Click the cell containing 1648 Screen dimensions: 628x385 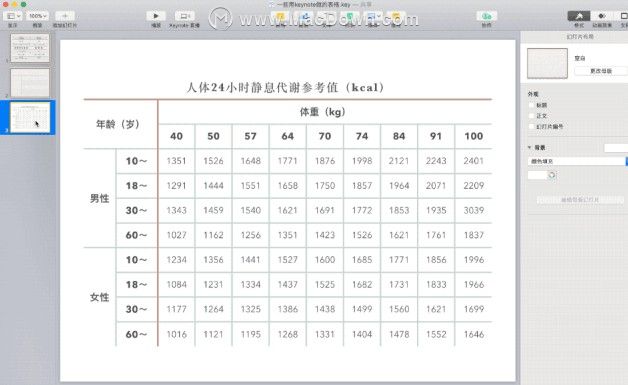click(x=251, y=161)
